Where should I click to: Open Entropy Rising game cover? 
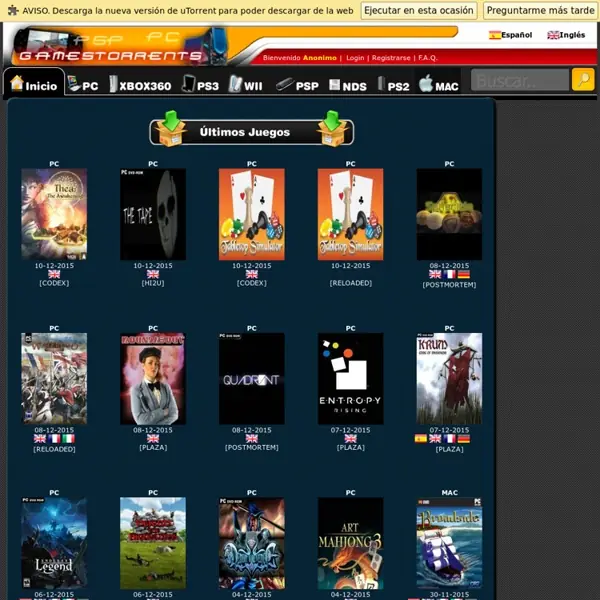click(x=350, y=378)
